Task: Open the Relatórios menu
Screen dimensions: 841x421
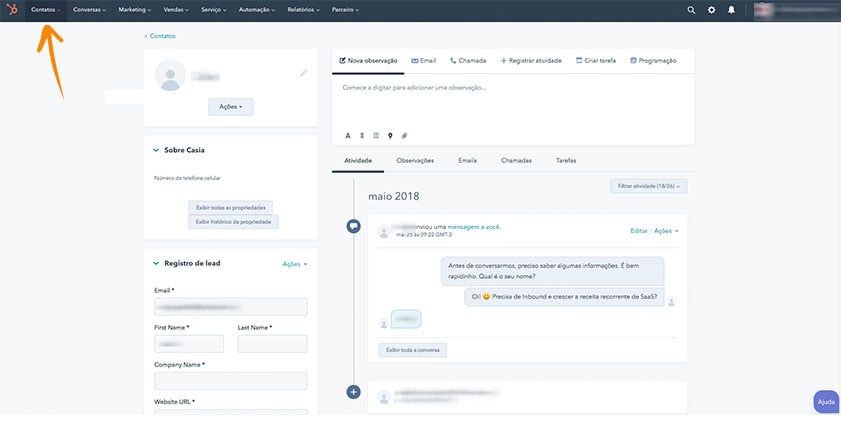Action: 304,10
